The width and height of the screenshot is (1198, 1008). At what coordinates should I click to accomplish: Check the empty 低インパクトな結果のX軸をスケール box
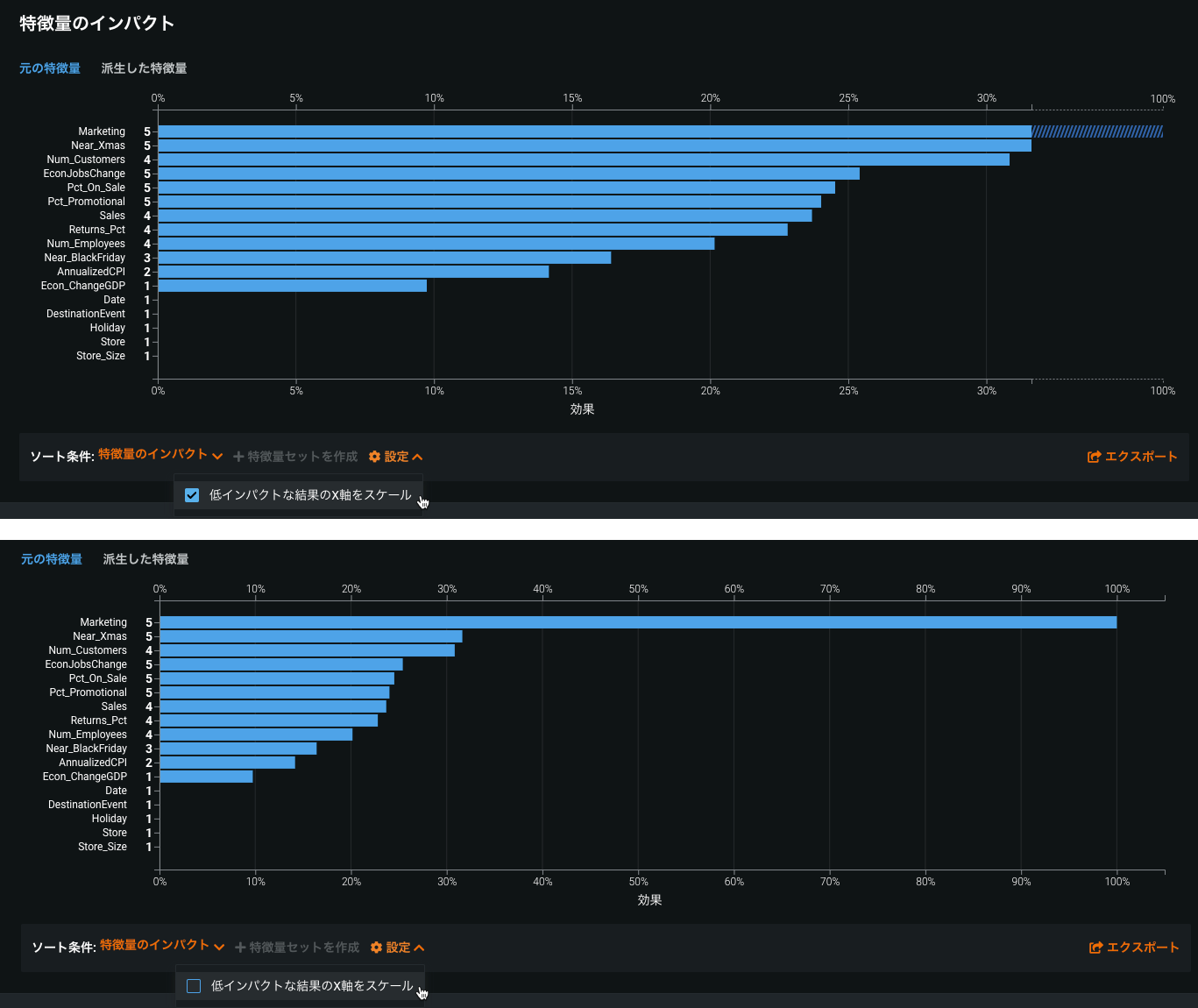click(x=194, y=986)
